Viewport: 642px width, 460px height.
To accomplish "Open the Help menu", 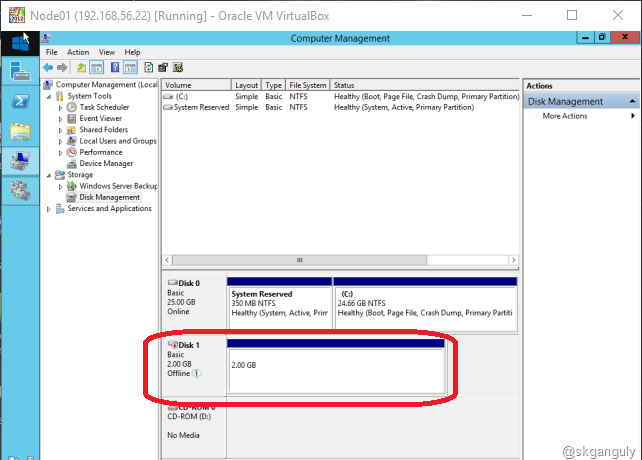I will 132,52.
